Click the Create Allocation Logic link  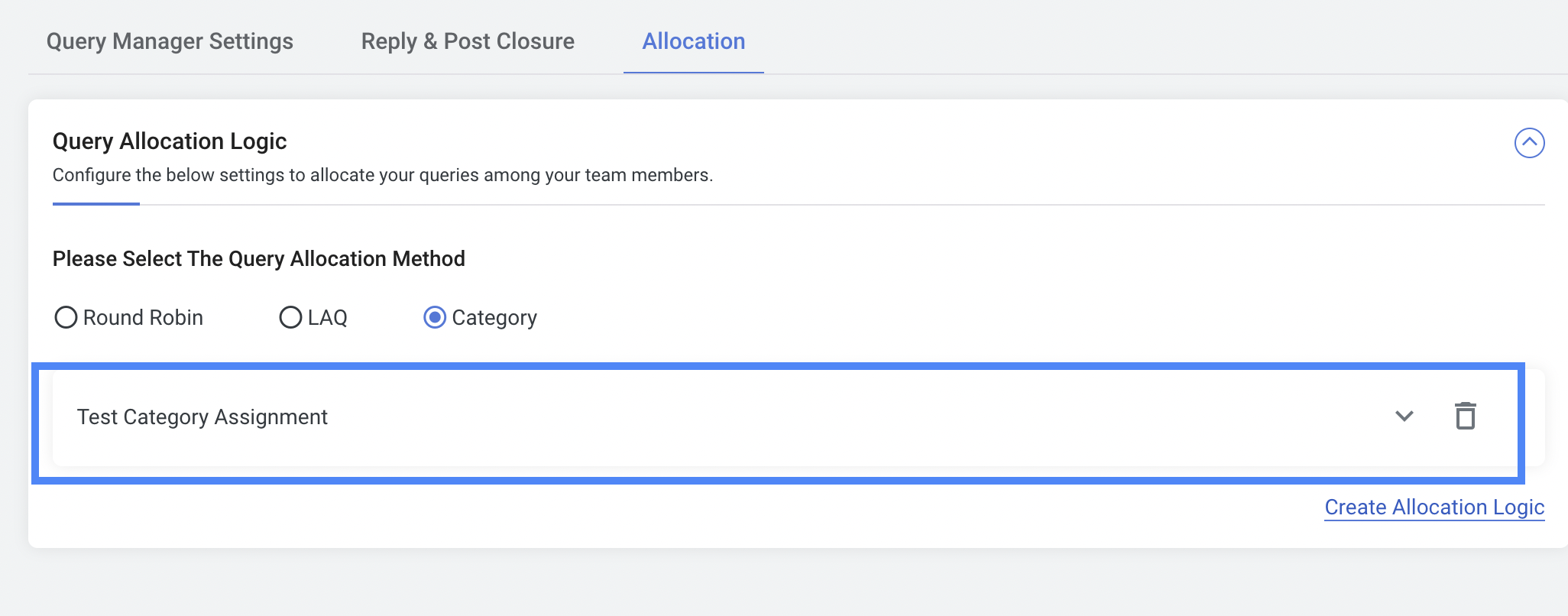pyautogui.click(x=1434, y=507)
